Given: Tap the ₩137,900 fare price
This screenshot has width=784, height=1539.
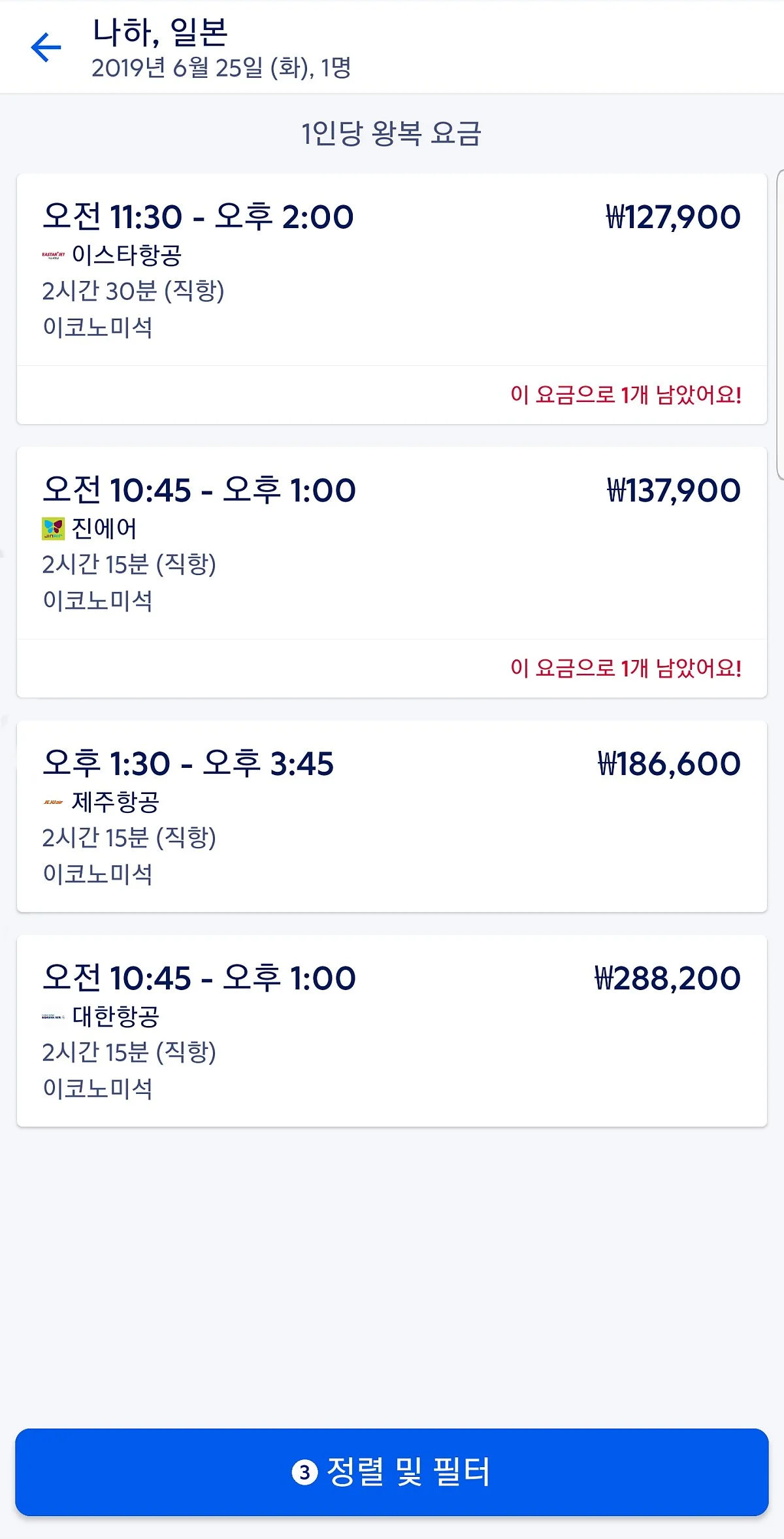Looking at the screenshot, I should coord(674,490).
